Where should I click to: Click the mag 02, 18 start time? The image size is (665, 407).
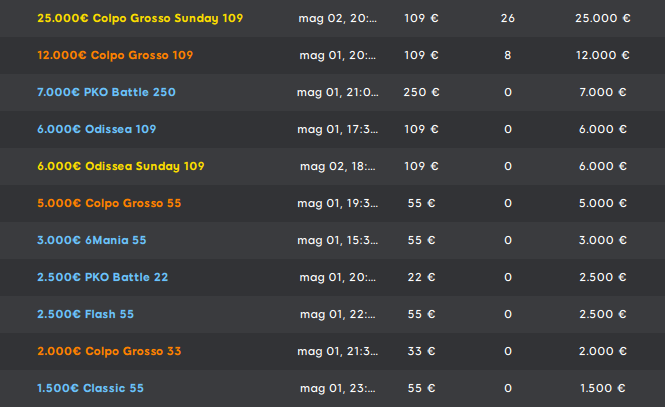[x=338, y=166]
